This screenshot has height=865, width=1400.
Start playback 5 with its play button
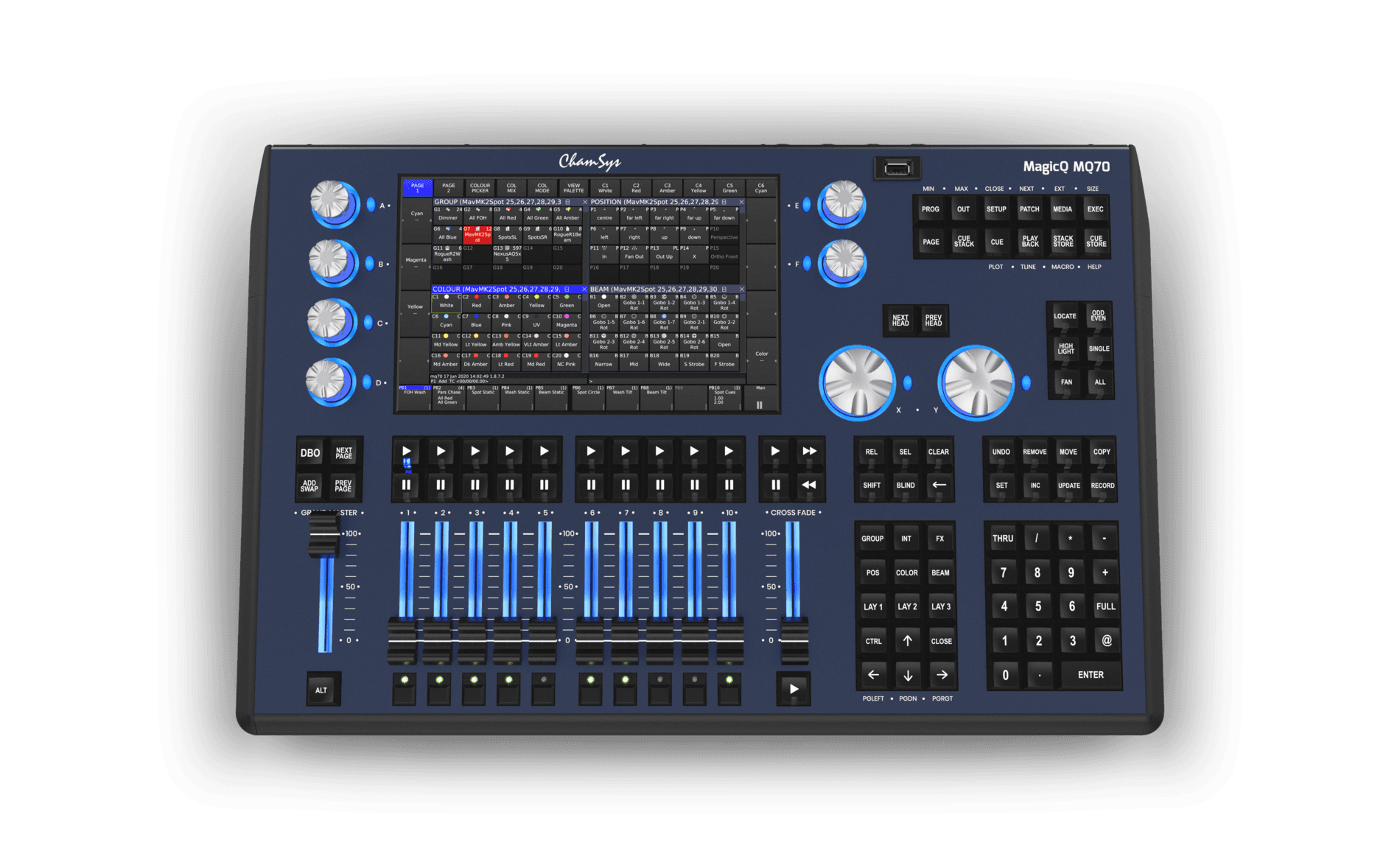[544, 451]
